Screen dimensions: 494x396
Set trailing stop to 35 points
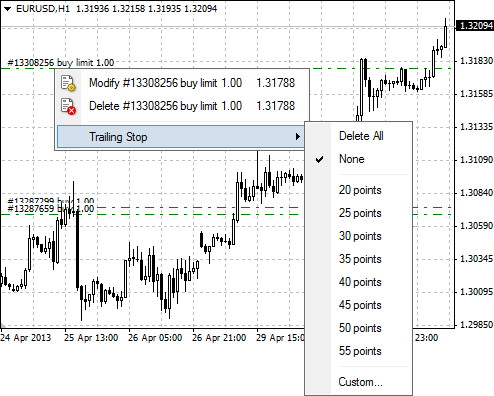(359, 259)
